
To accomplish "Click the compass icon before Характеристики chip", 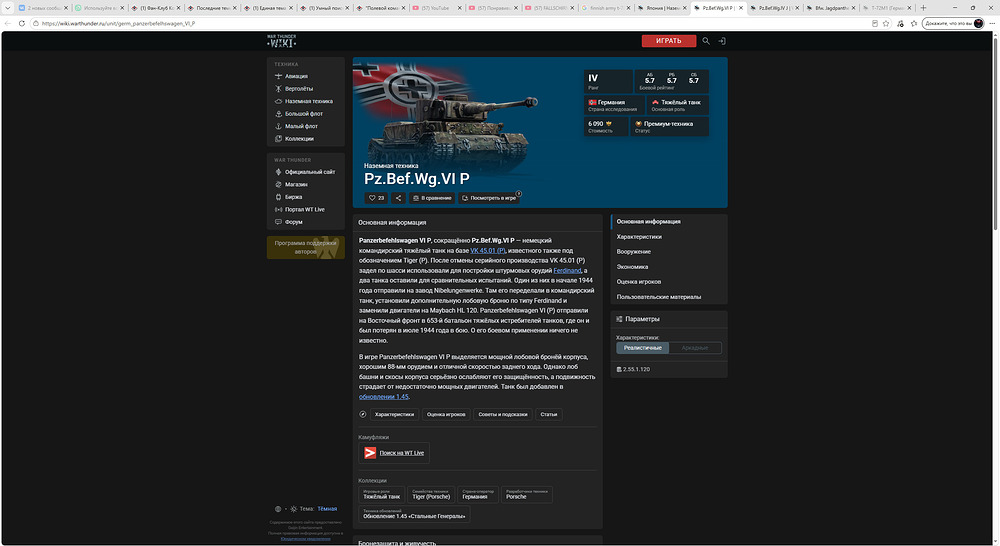I will [363, 414].
